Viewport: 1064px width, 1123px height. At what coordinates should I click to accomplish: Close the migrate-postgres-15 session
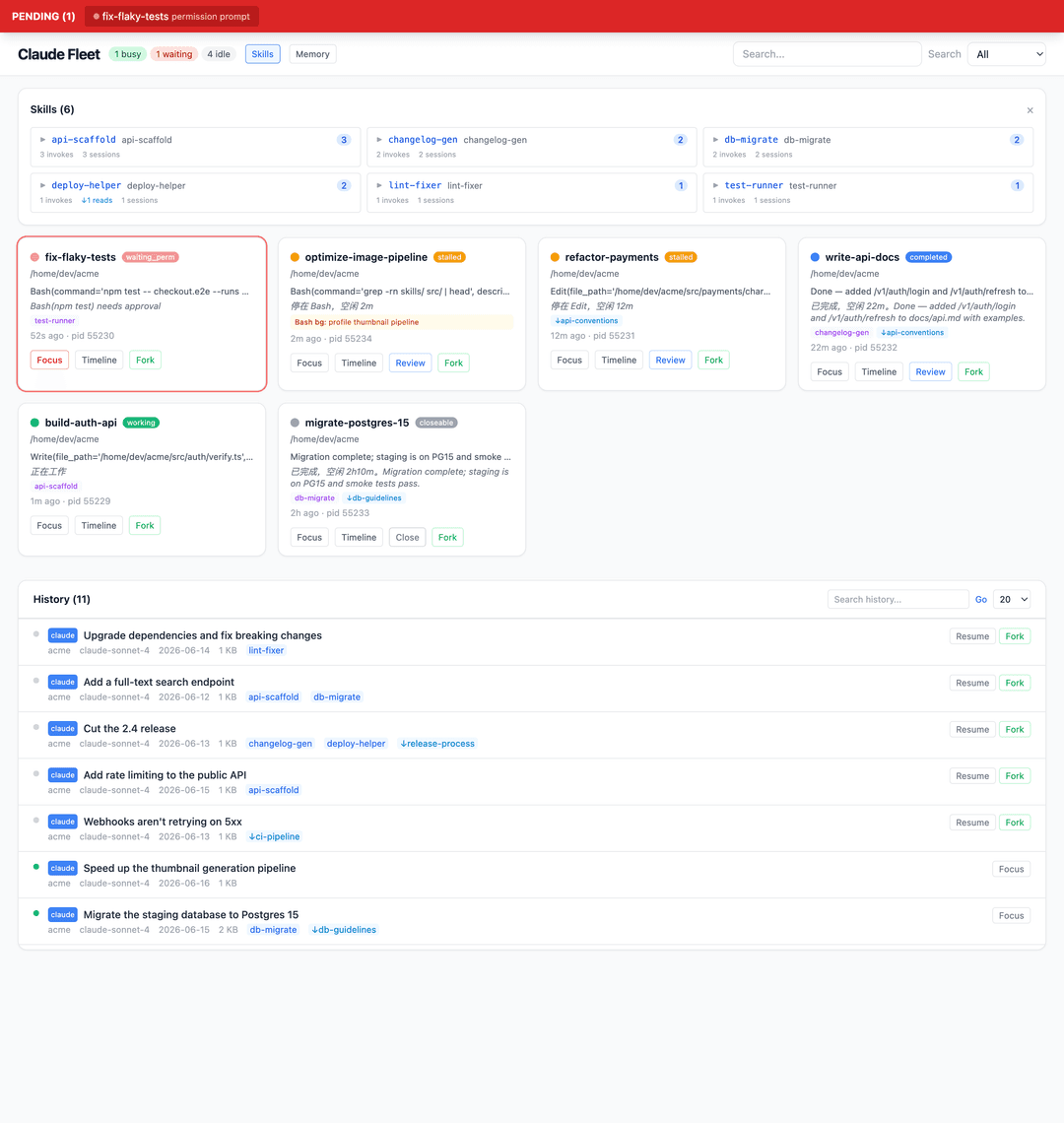click(x=408, y=537)
